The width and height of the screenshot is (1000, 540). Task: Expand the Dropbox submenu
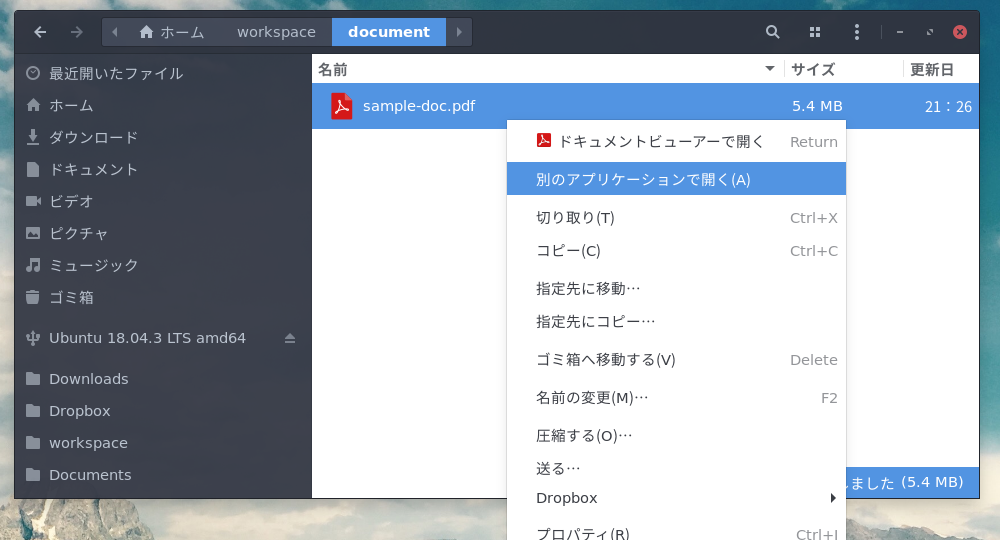676,498
